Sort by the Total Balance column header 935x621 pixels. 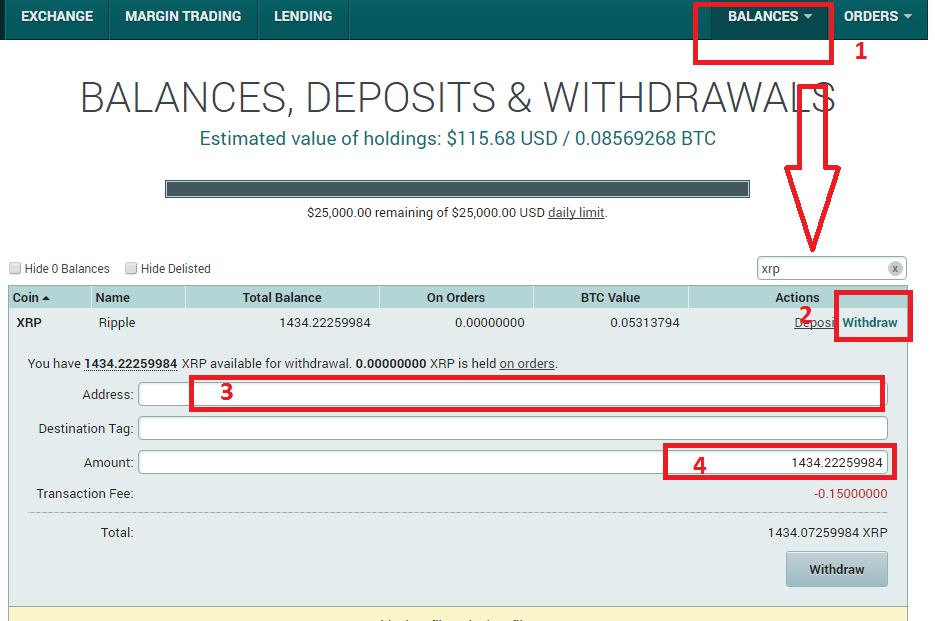tap(282, 297)
